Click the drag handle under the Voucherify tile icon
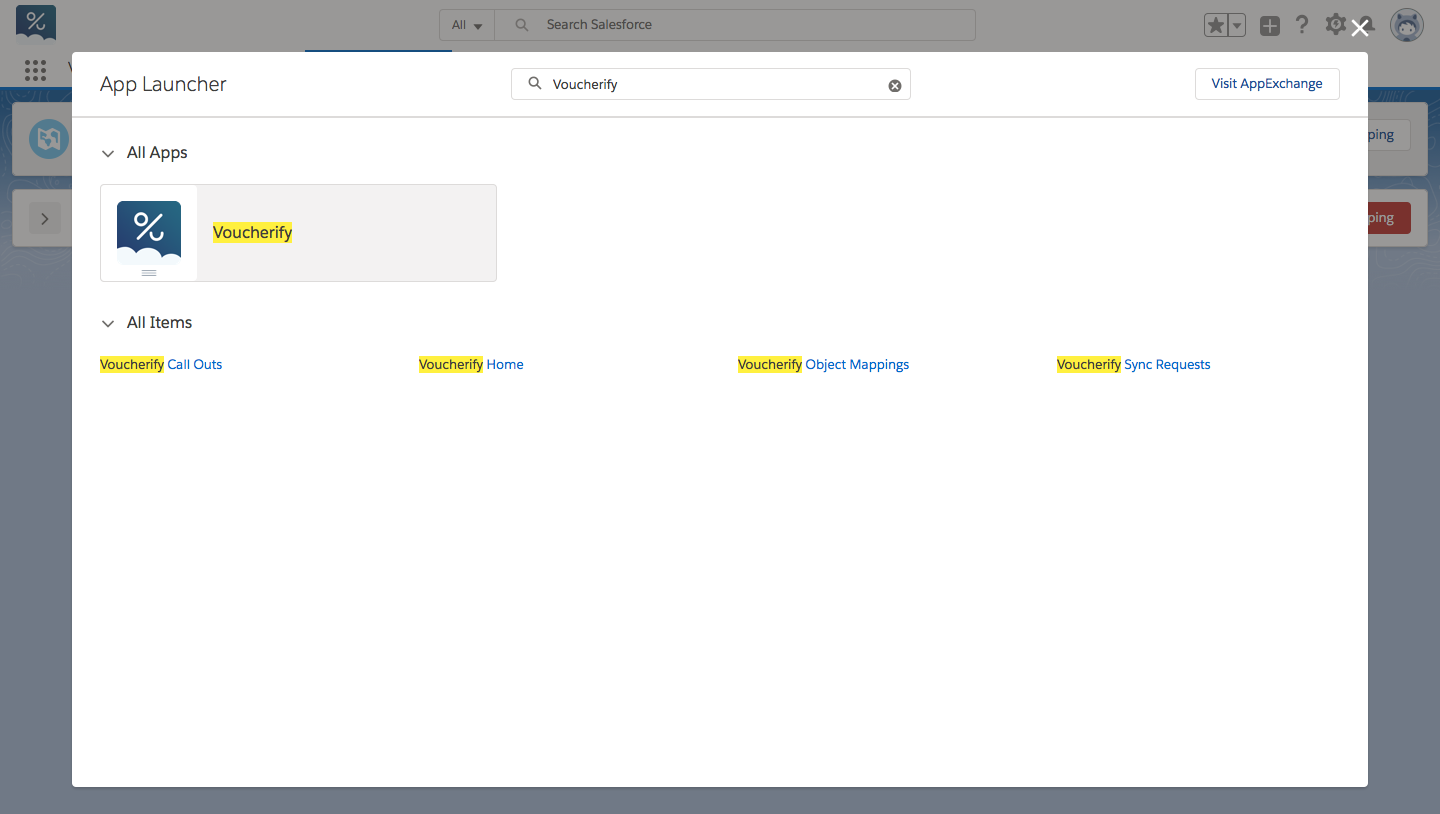1440x814 pixels. [149, 273]
